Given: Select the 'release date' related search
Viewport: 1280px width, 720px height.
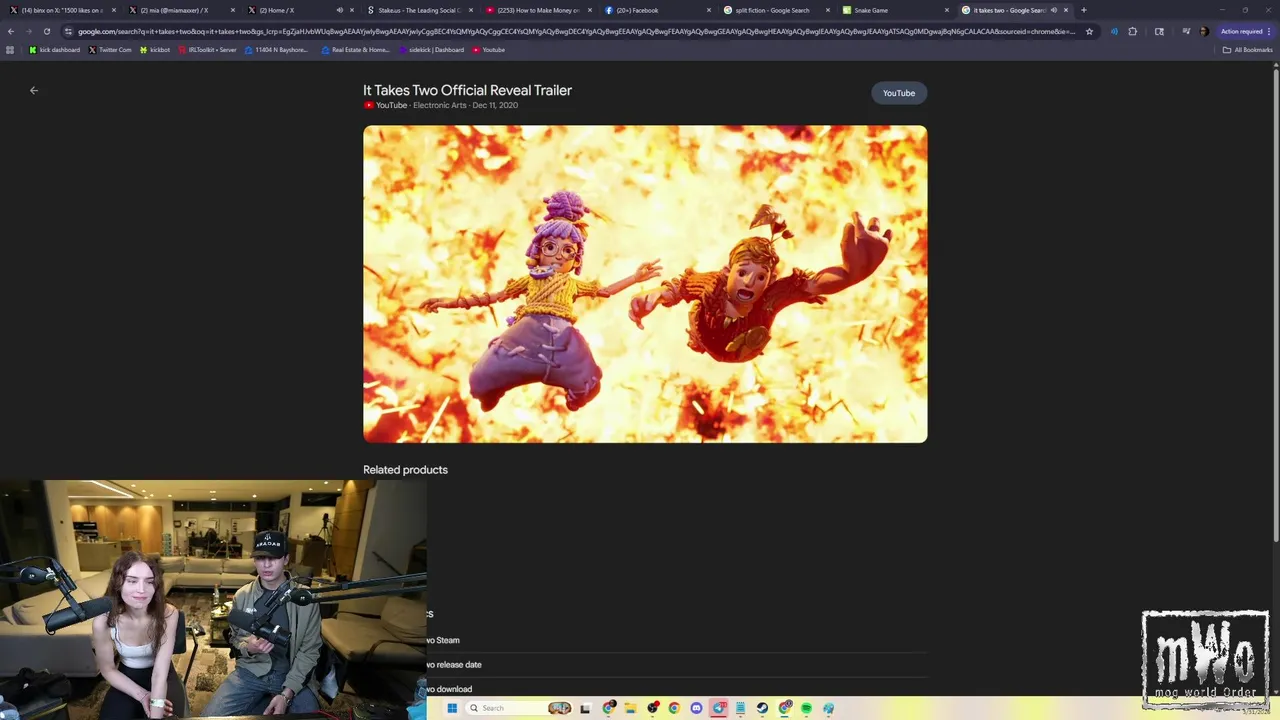Looking at the screenshot, I should [x=677, y=665].
